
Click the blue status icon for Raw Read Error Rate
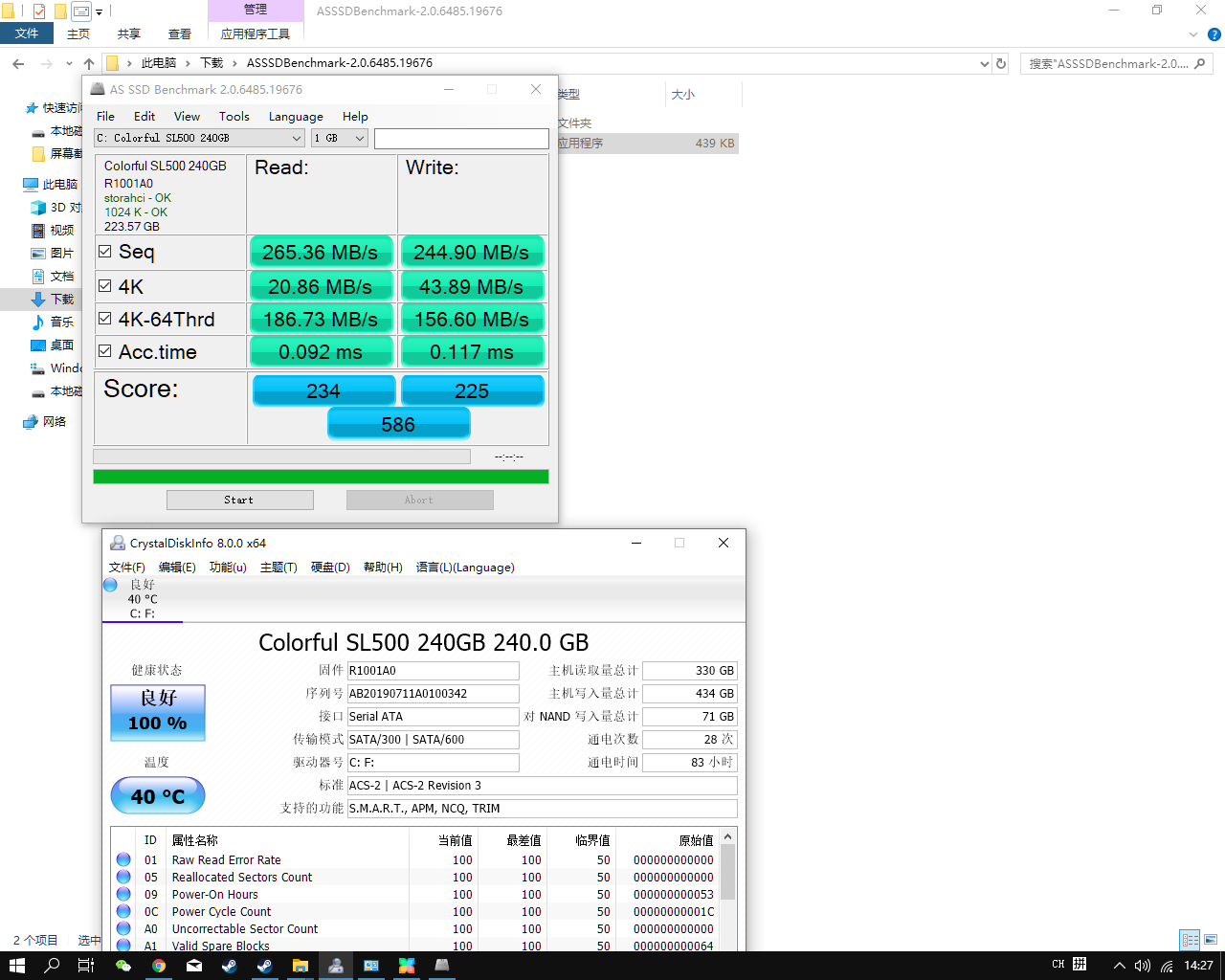[x=123, y=859]
